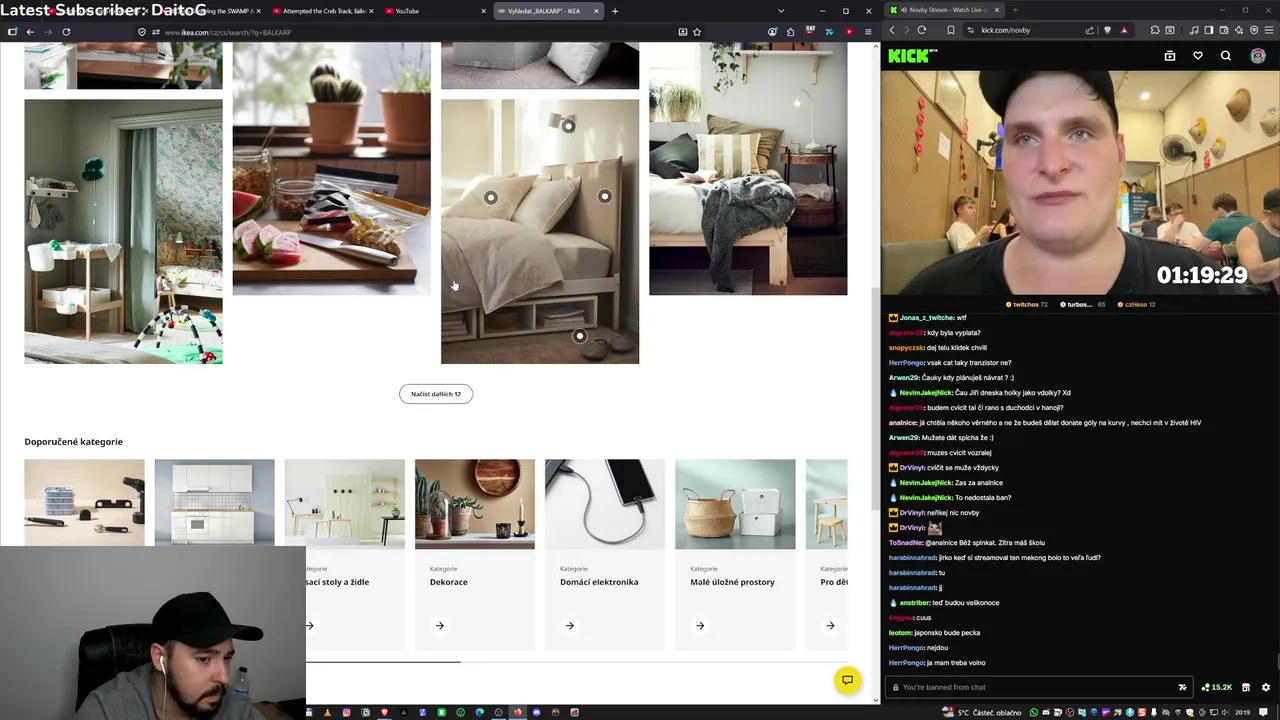This screenshot has height=720, width=1280.
Task: Open the Kick chat gift shop icon
Action: pyautogui.click(x=1246, y=687)
